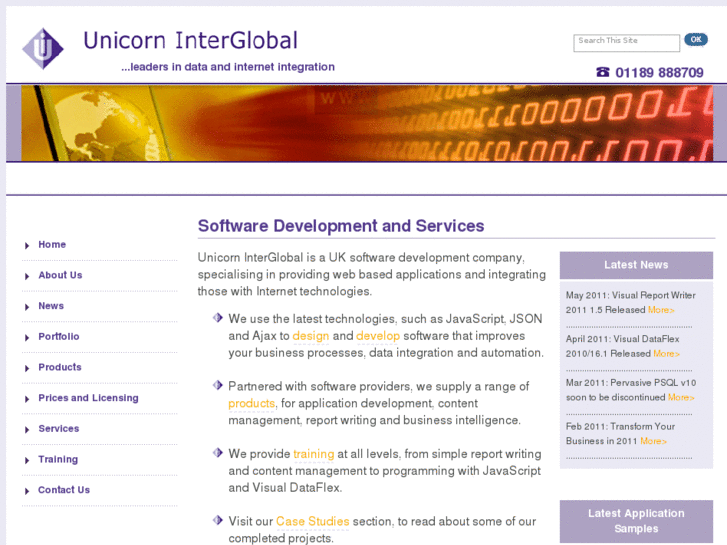Navigate to Products in sidebar
This screenshot has width=727, height=545.
tap(60, 367)
